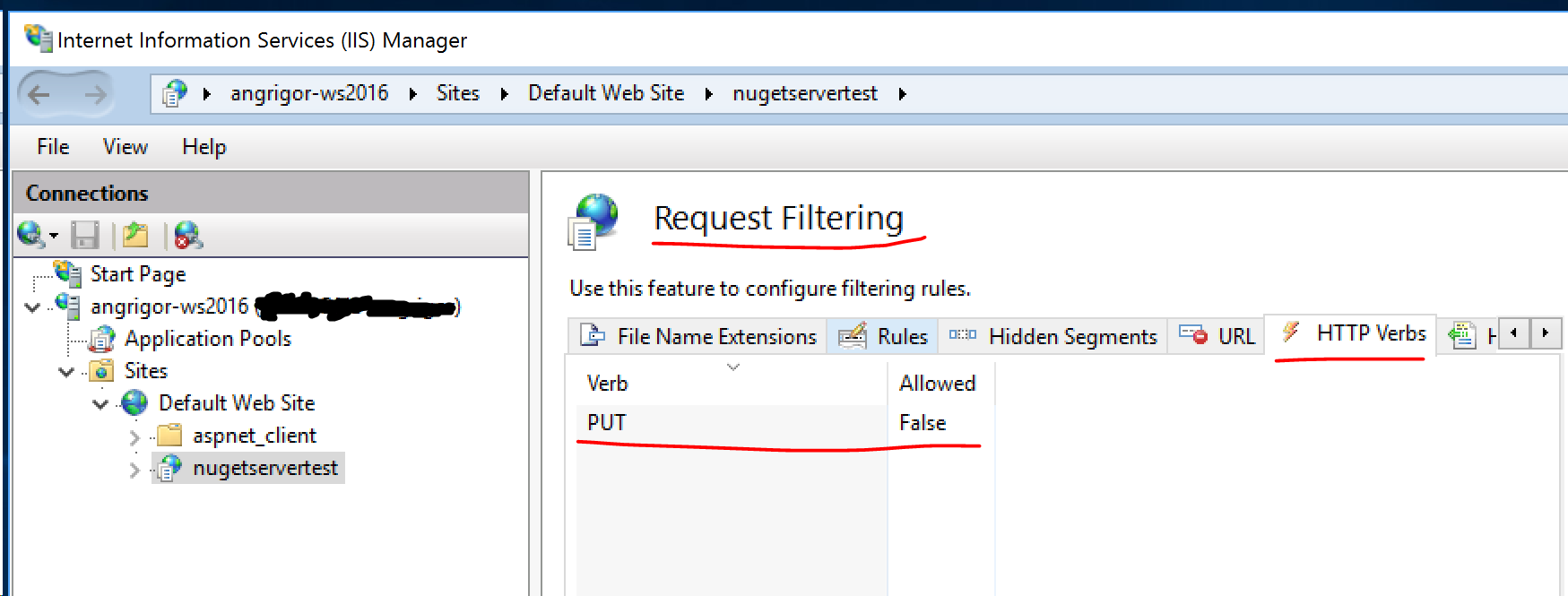Click the Delete Connection icon in Connections toolbar
This screenshot has width=1568, height=596.
188,235
